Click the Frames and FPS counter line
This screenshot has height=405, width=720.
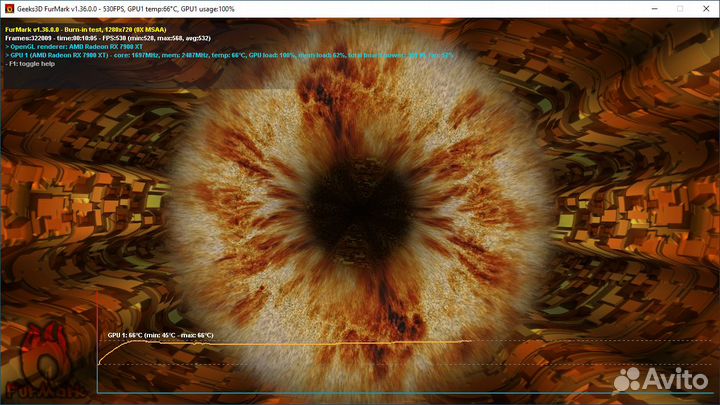pos(120,38)
